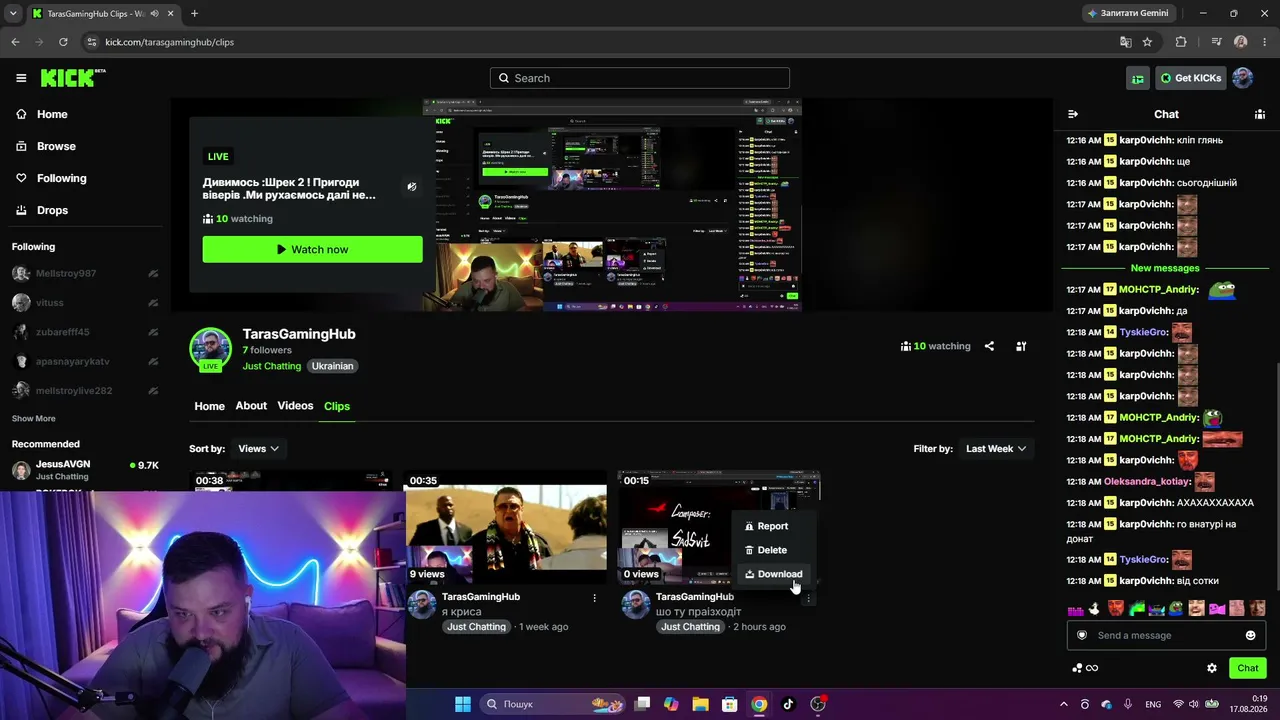
Task: Click the Ukrainian language tag
Action: [332, 366]
